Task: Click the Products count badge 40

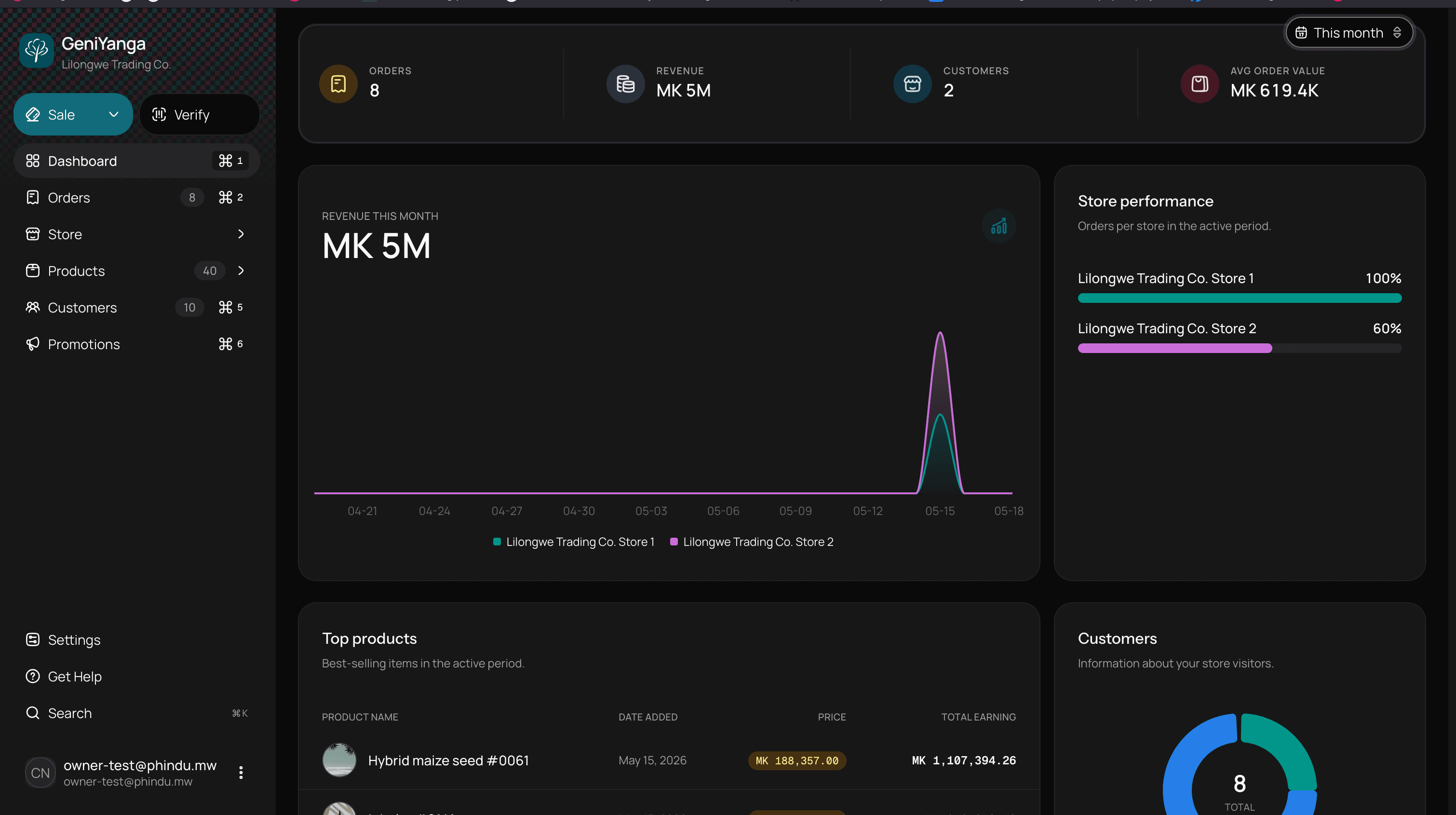Action: click(x=210, y=271)
